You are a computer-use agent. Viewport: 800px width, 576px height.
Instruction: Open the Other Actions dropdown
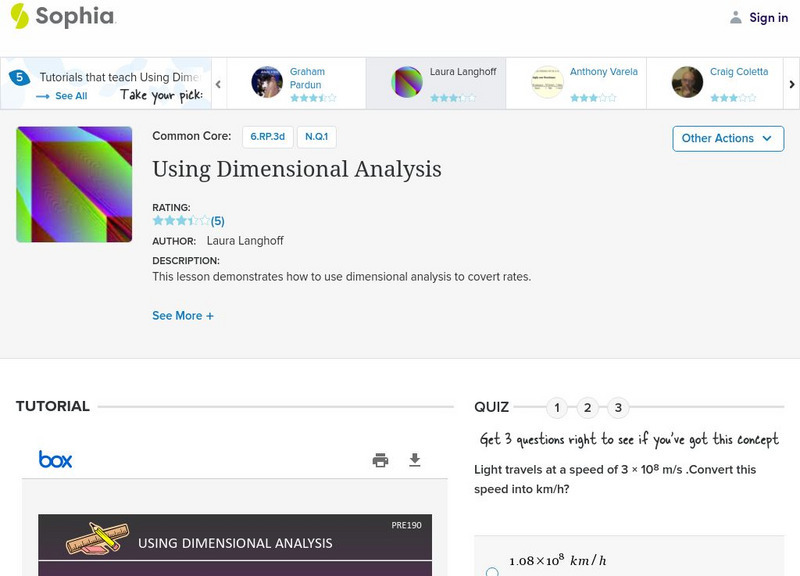(x=727, y=138)
